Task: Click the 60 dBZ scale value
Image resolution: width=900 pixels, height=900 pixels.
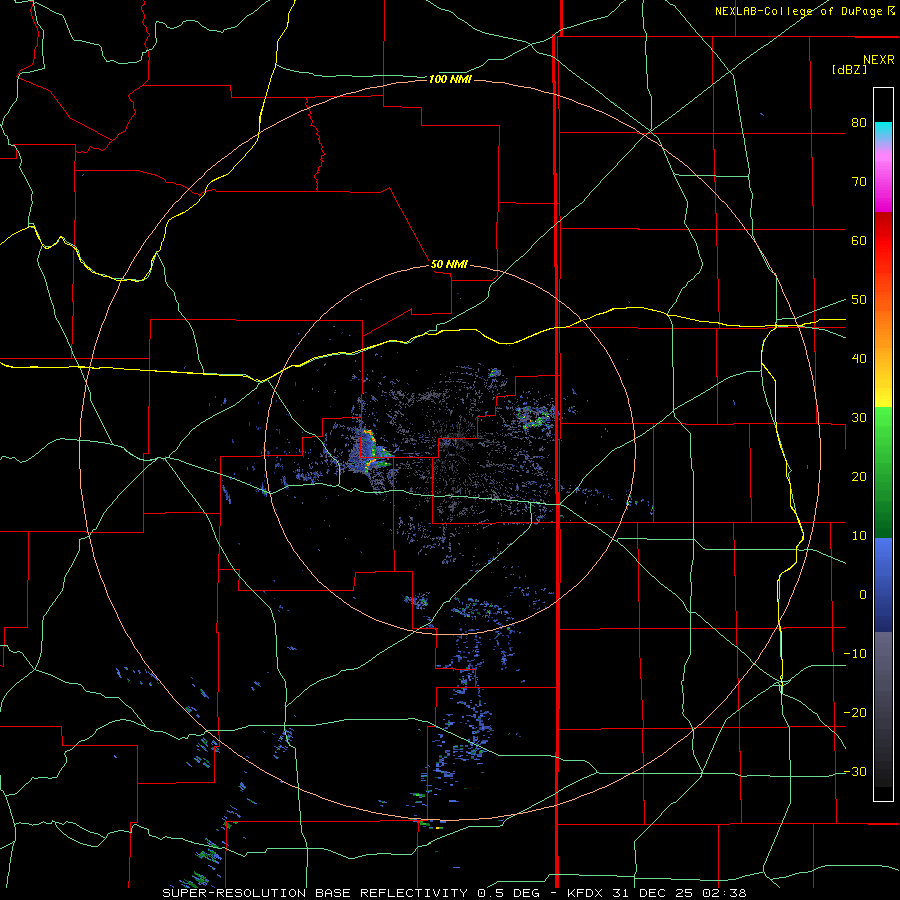Action: (x=859, y=240)
